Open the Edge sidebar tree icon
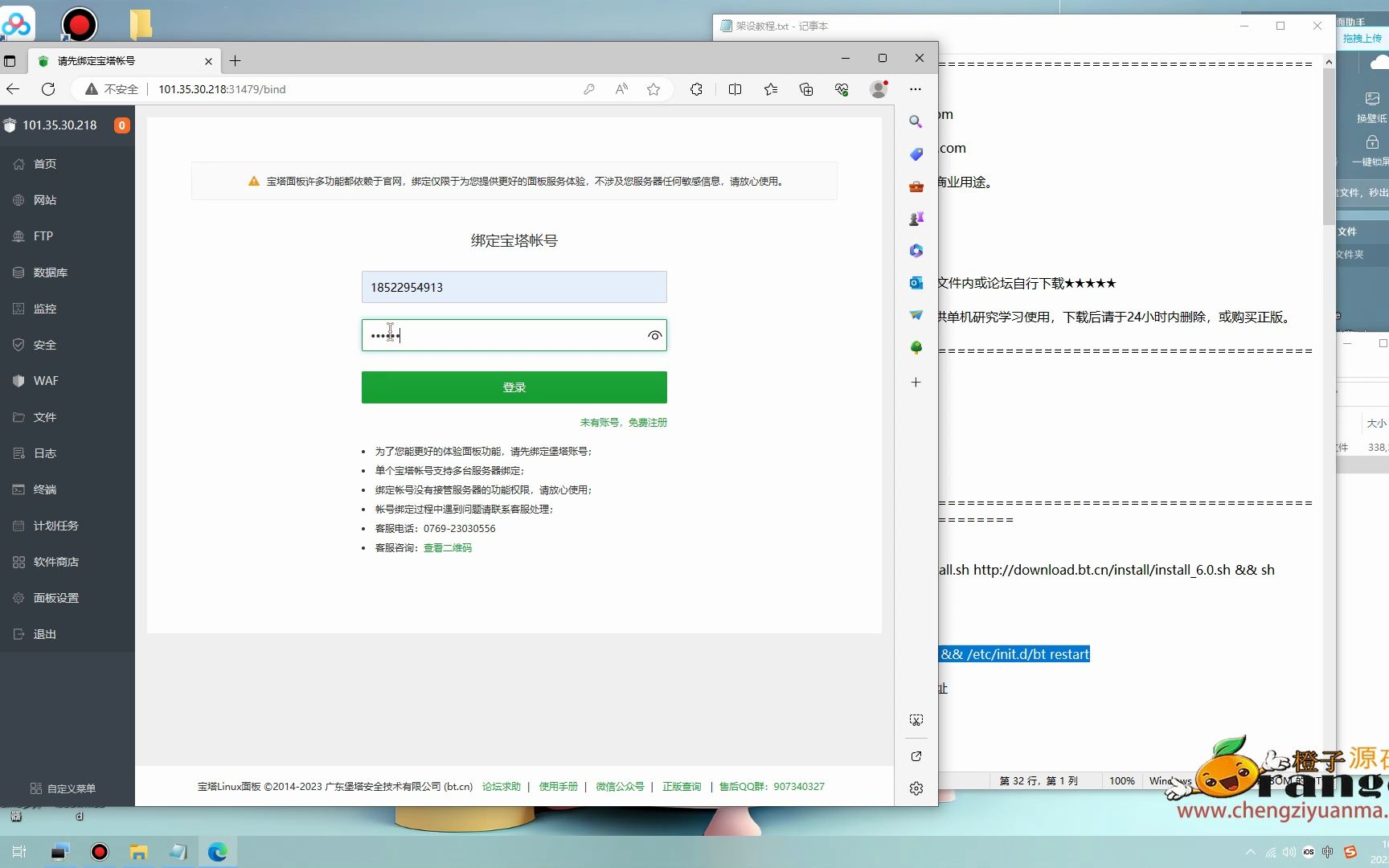1389x868 pixels. coord(916,347)
